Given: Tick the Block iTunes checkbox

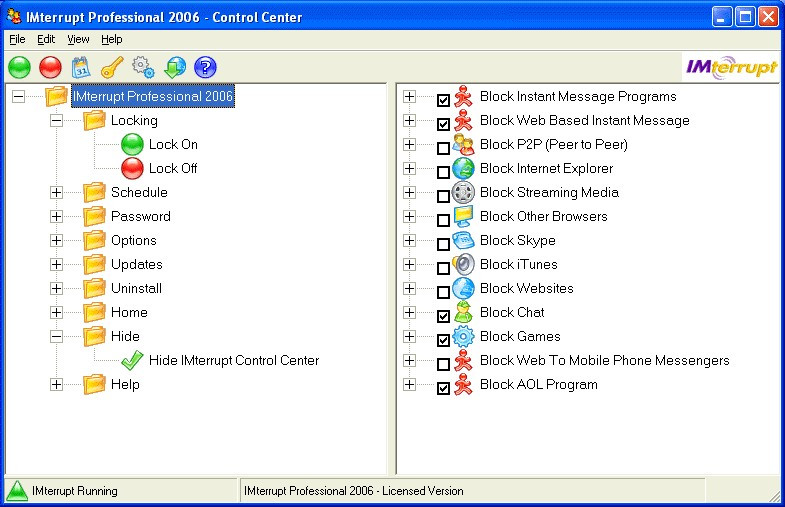Looking at the screenshot, I should coord(443,268).
